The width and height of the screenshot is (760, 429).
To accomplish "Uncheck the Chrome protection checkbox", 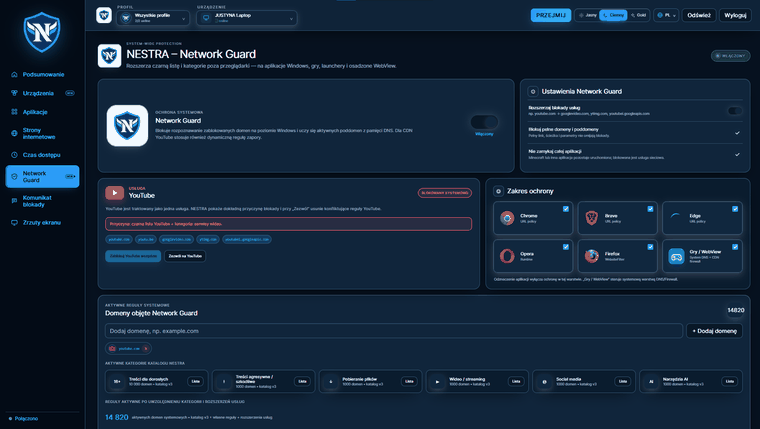I will 566,209.
